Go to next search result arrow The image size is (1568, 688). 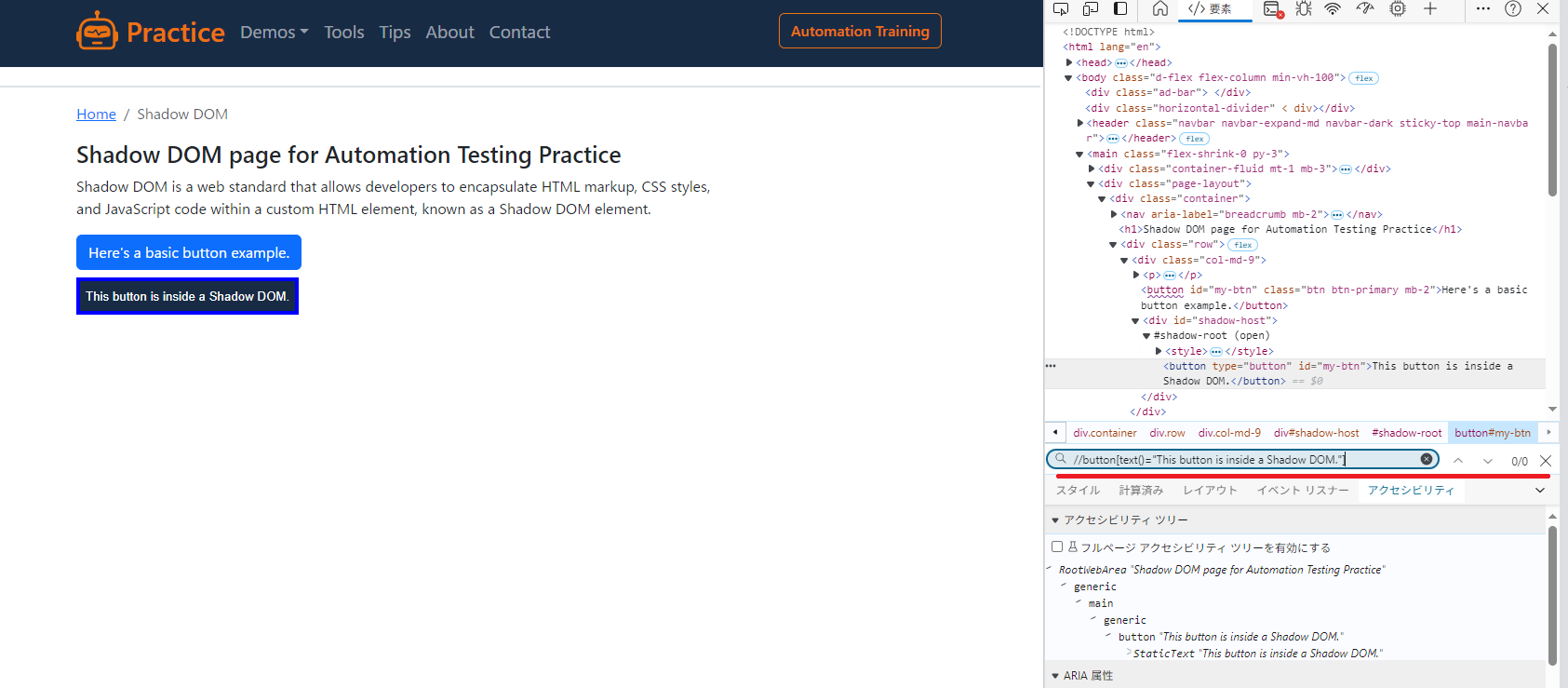tap(1488, 461)
